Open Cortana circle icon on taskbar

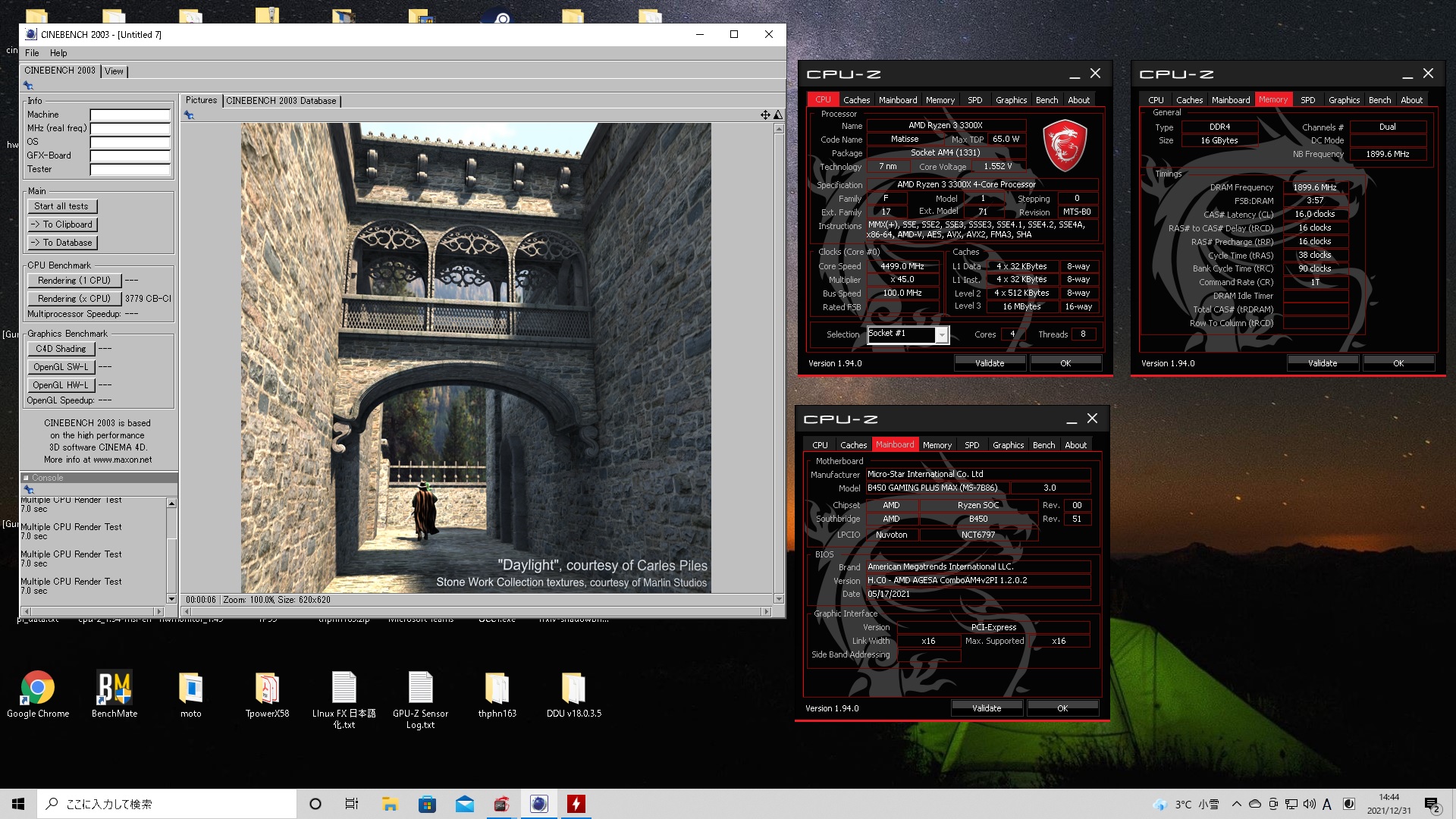tap(315, 804)
